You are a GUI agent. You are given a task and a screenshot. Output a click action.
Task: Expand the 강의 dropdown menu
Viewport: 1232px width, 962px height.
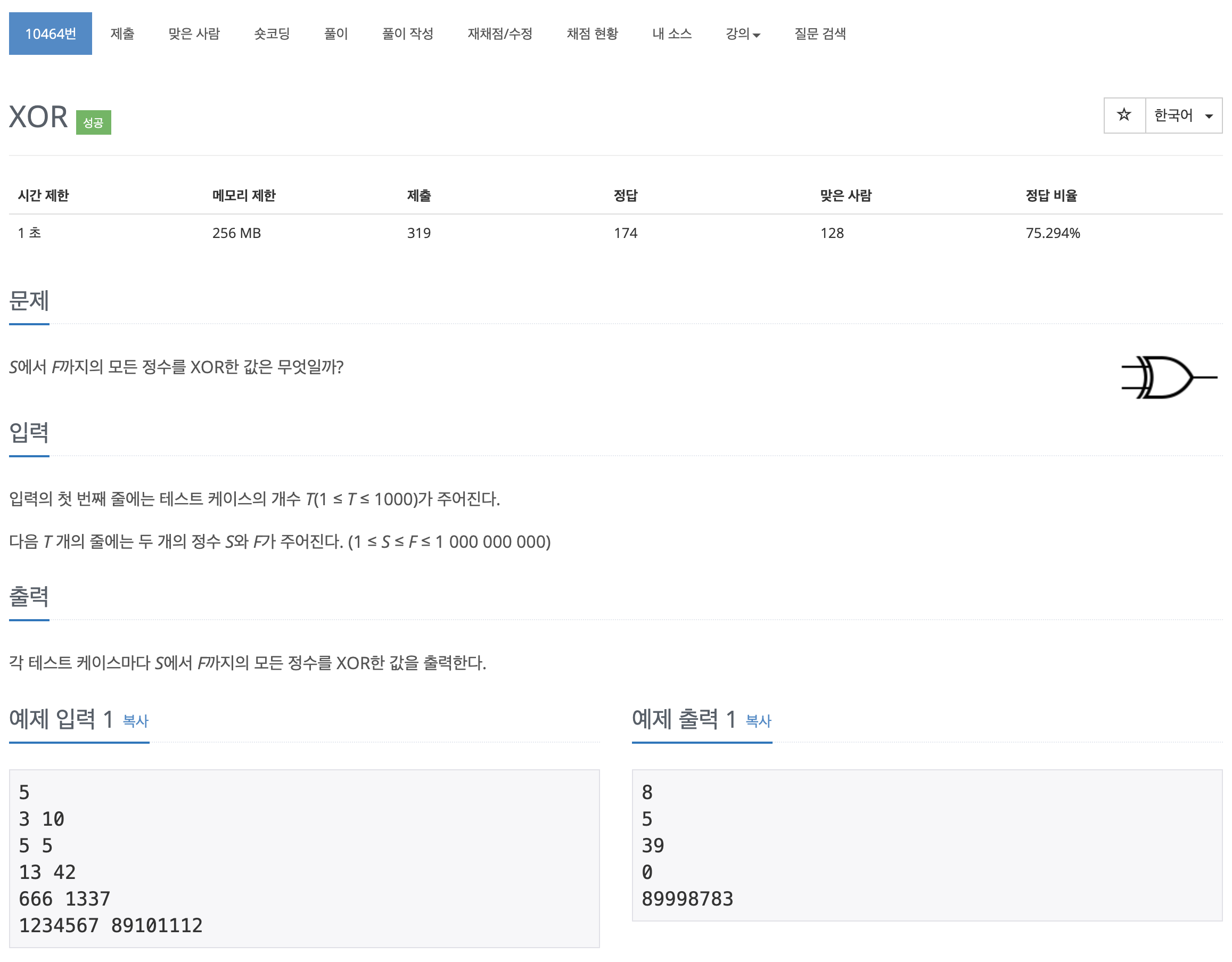click(x=742, y=34)
